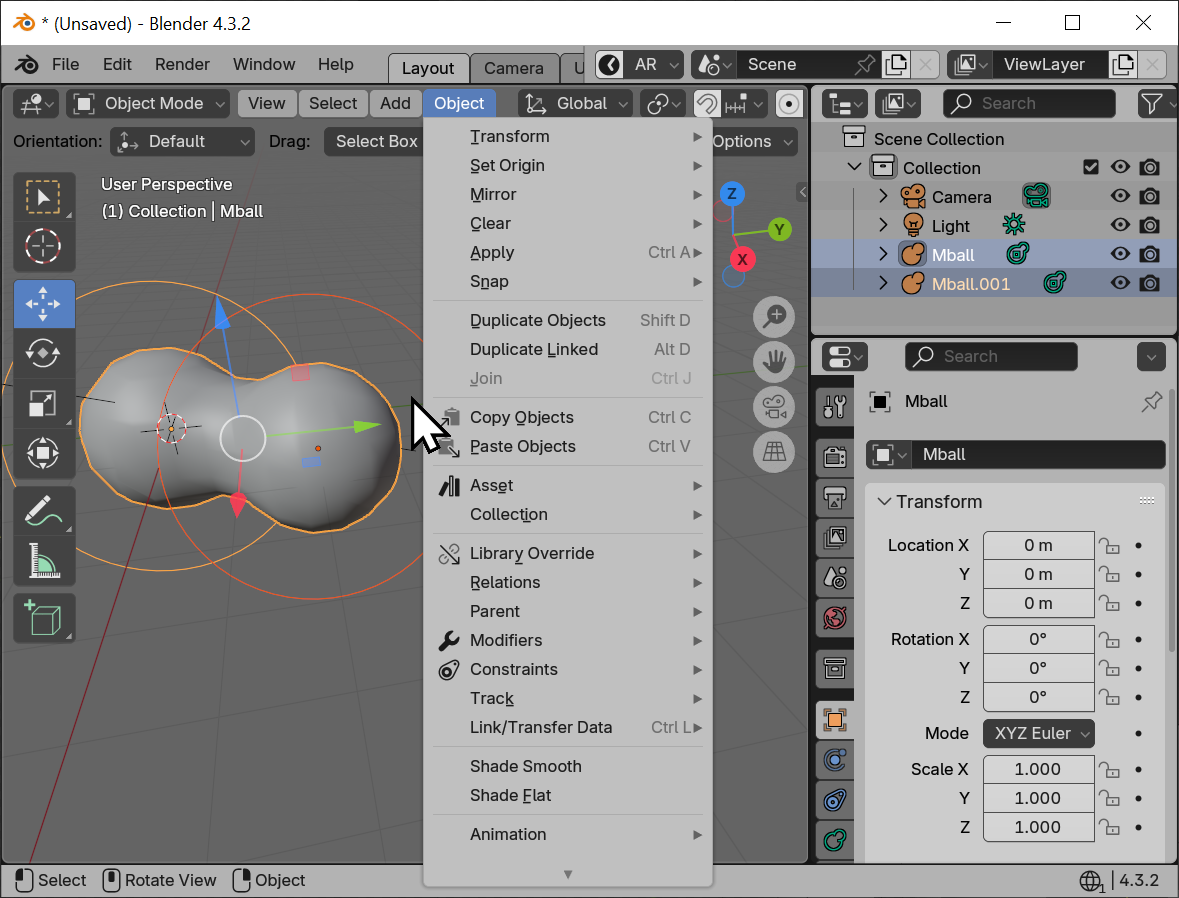Click the Select button in header

pyautogui.click(x=333, y=104)
